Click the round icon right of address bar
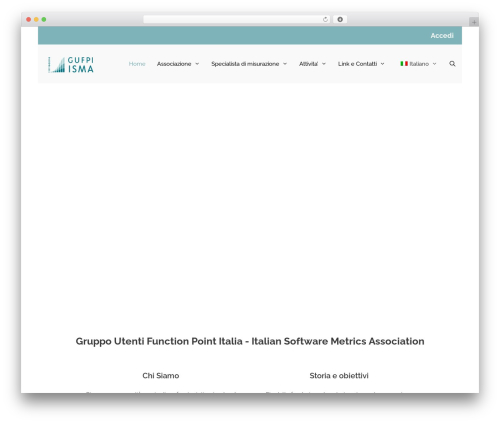 pyautogui.click(x=340, y=20)
